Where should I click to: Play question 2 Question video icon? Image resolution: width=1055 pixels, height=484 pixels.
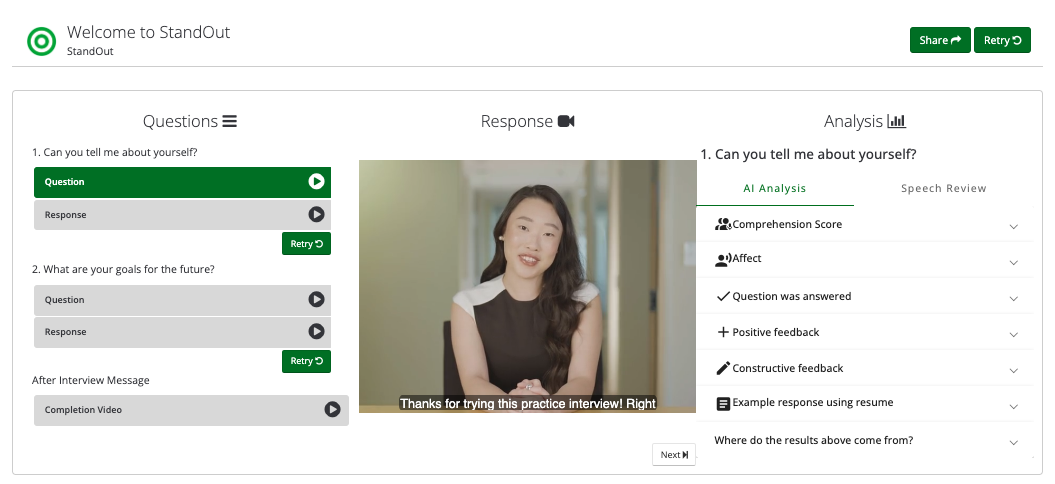pyautogui.click(x=316, y=299)
